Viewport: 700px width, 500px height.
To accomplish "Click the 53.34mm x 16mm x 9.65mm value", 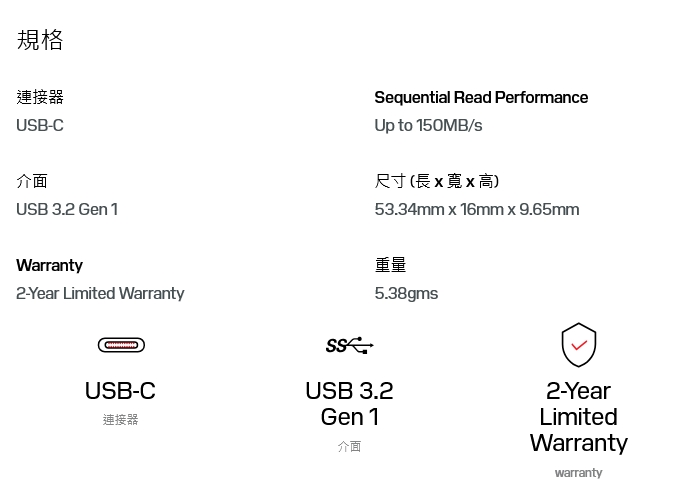I will point(477,209).
